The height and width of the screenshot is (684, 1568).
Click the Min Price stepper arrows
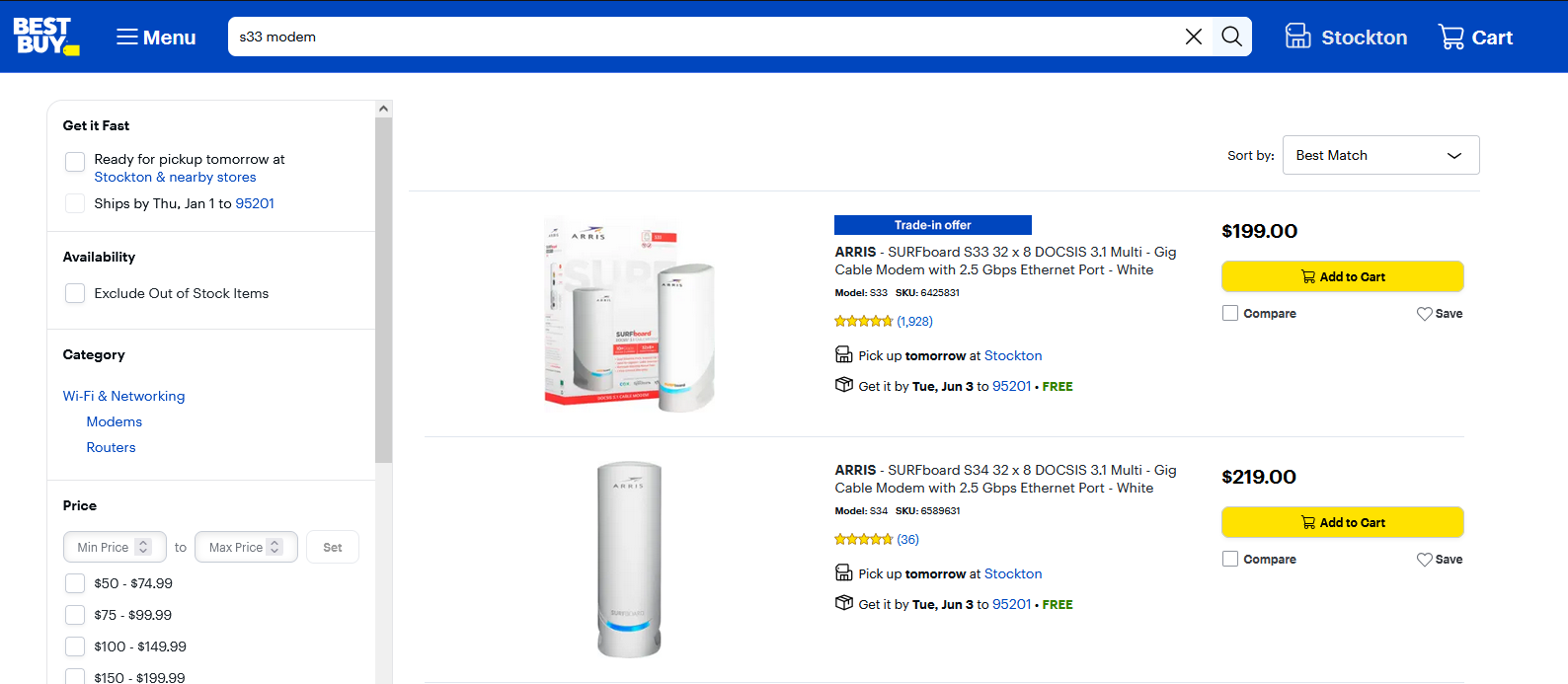pos(143,547)
